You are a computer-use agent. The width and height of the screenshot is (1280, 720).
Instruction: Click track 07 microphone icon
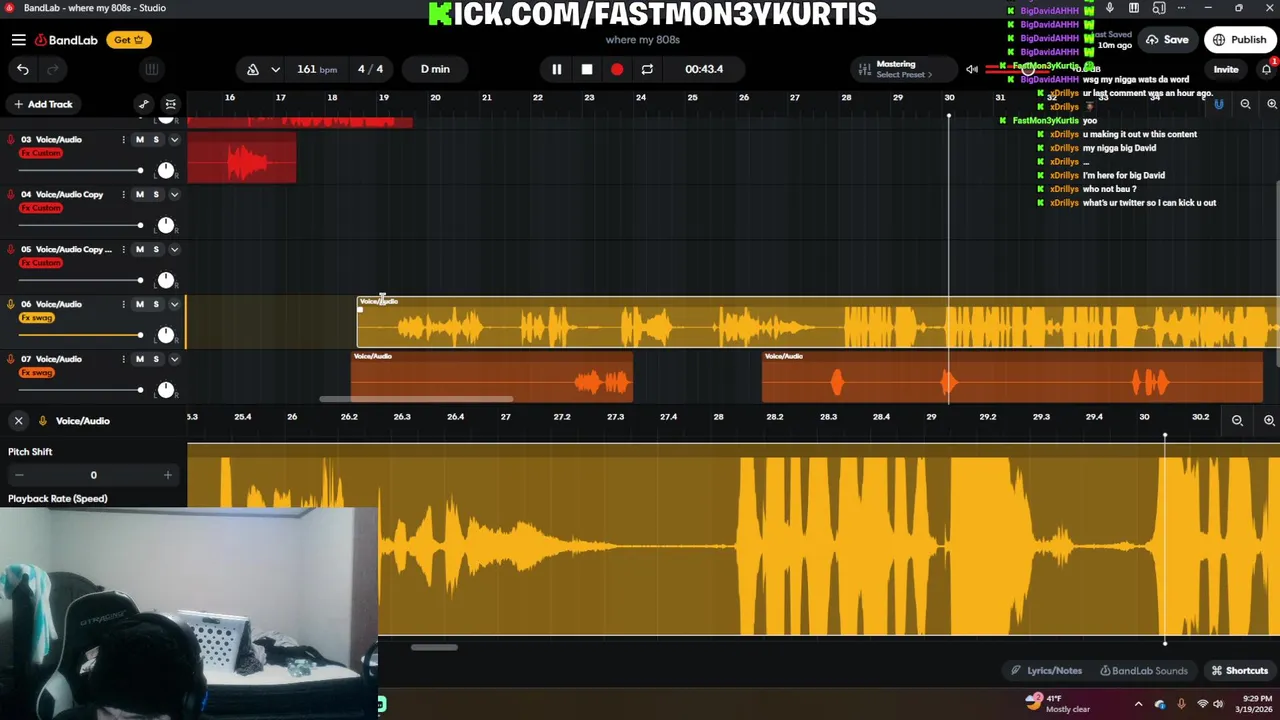click(x=11, y=360)
